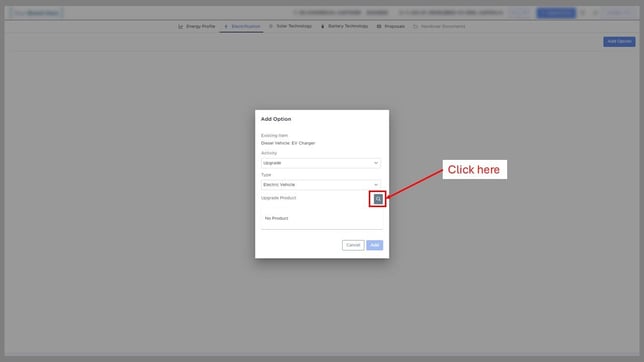Open the Proposals tab
Viewport: 644px width, 362px height.
click(x=391, y=26)
